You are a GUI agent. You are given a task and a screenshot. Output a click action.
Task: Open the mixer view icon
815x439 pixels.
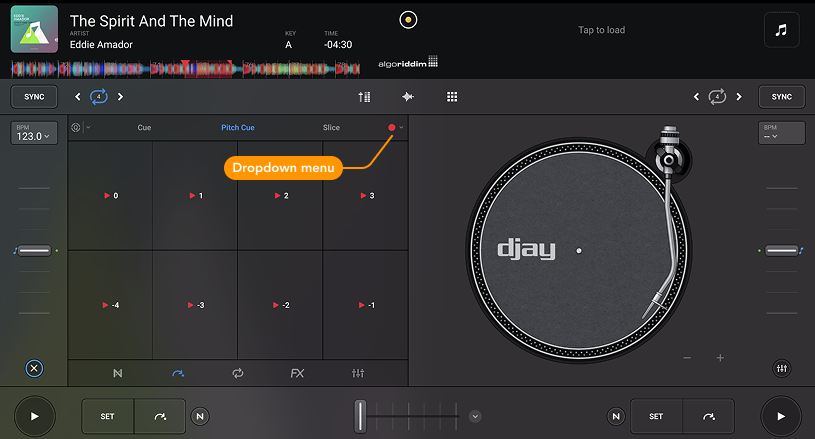(364, 97)
